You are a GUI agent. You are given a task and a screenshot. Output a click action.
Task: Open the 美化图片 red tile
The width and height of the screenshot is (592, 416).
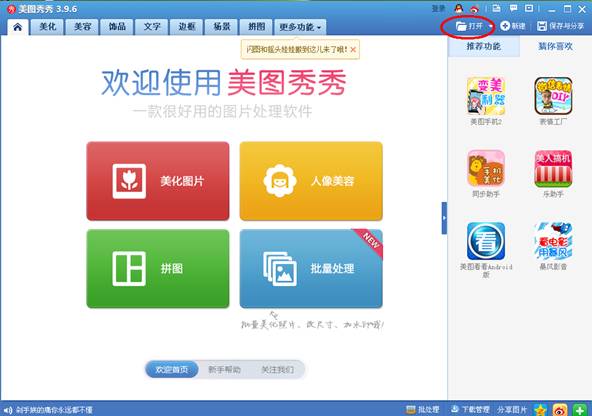[158, 181]
